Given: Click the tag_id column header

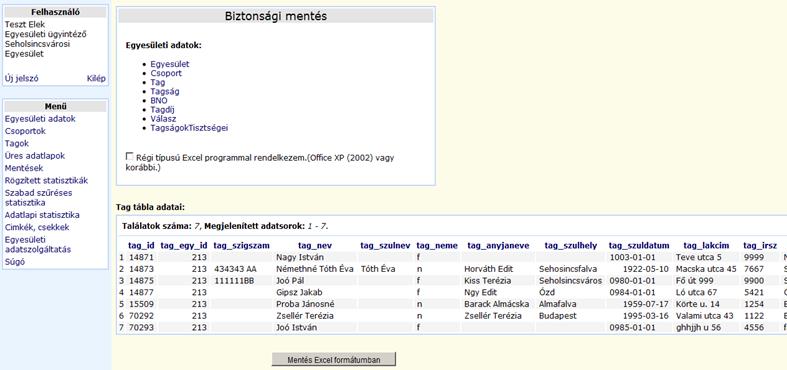Looking at the screenshot, I should [142, 245].
